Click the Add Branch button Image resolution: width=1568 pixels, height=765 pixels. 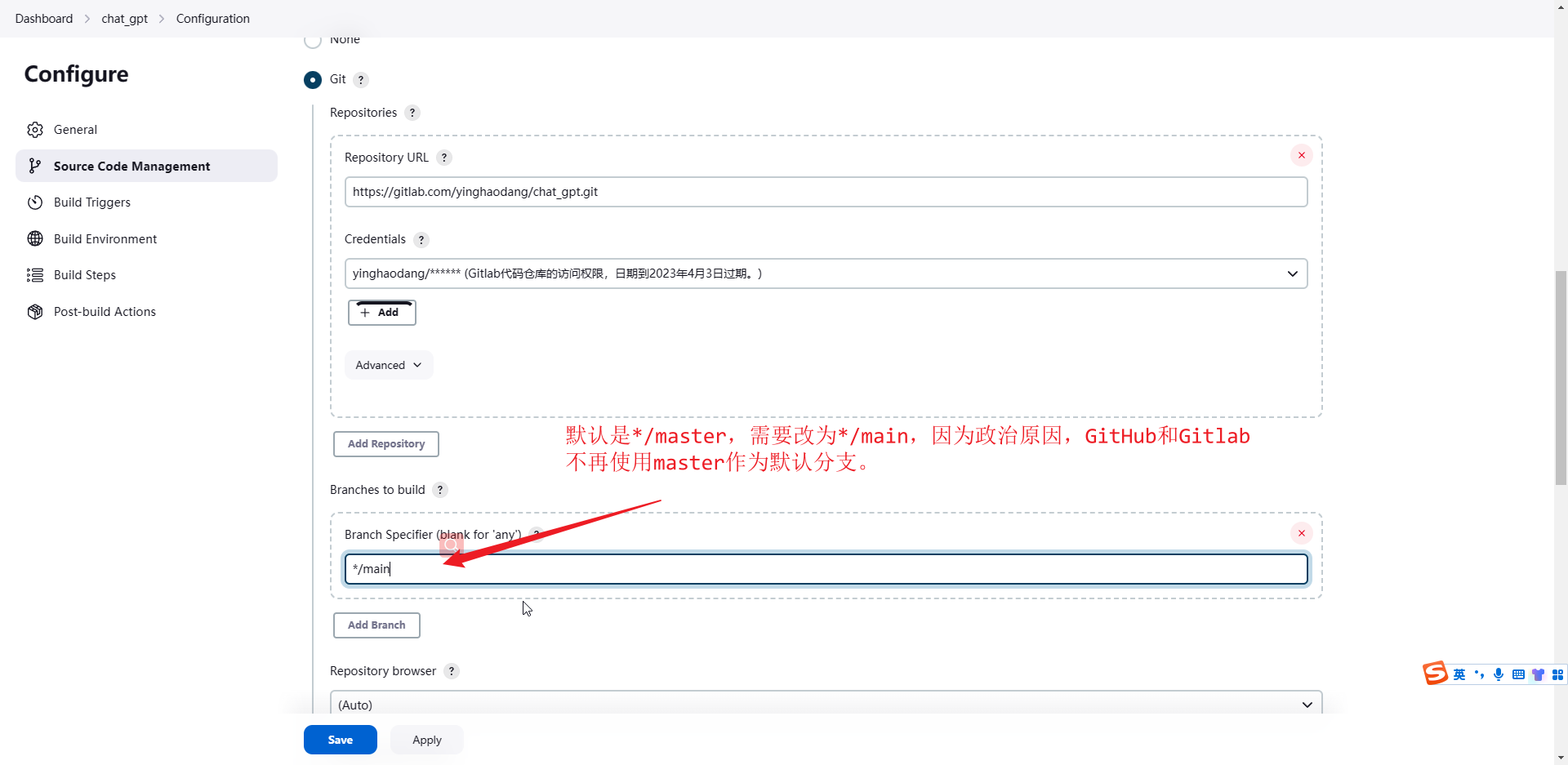pos(376,625)
